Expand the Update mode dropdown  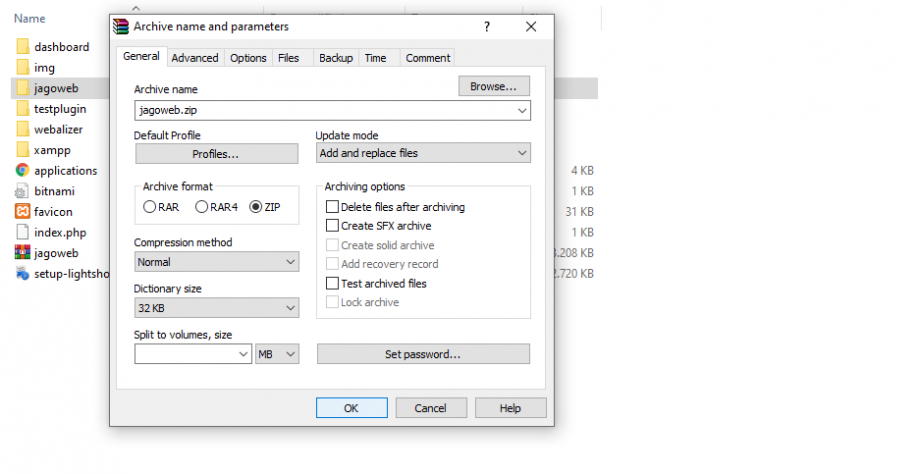(423, 153)
